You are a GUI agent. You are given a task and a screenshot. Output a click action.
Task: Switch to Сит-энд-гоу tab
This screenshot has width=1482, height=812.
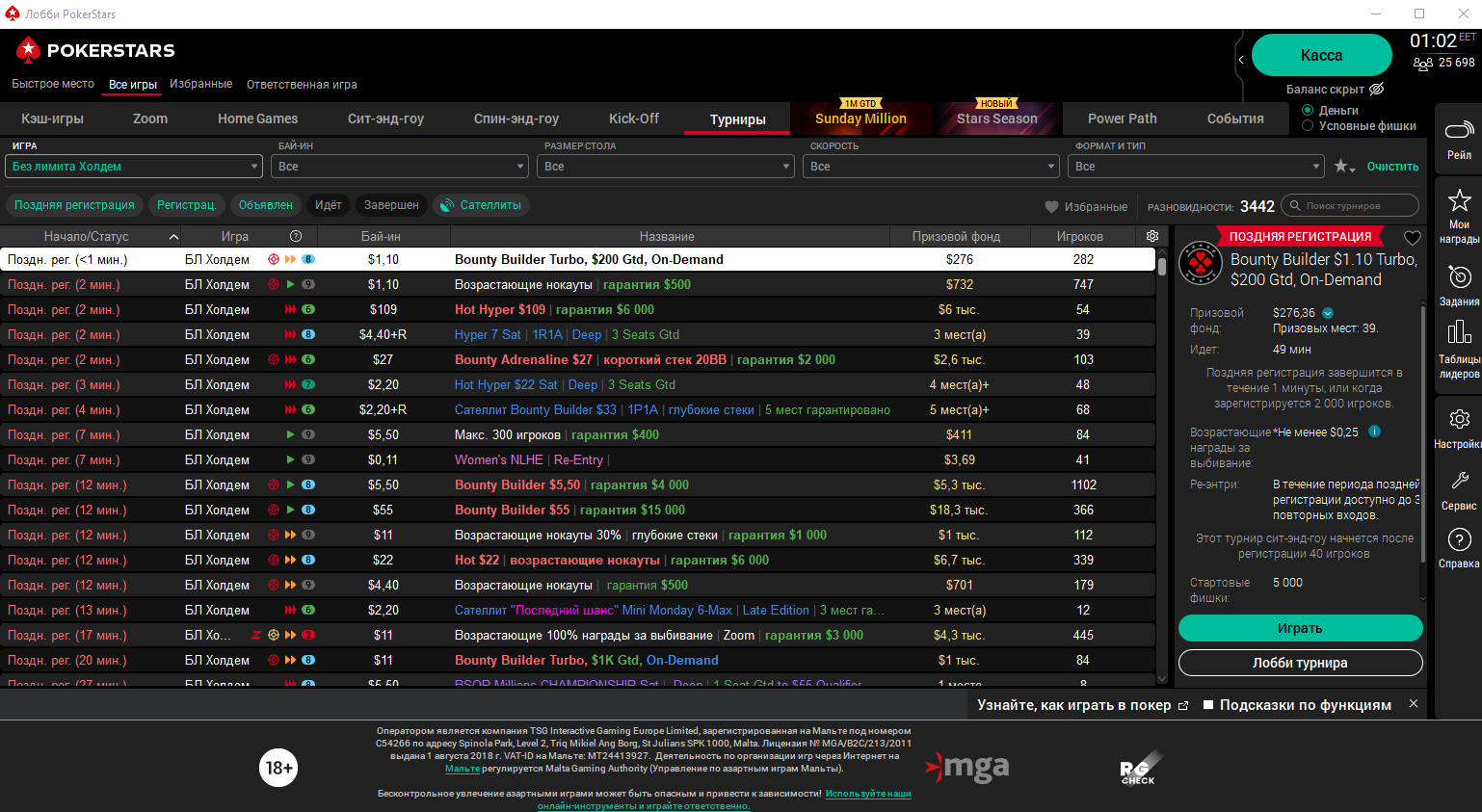pos(385,118)
